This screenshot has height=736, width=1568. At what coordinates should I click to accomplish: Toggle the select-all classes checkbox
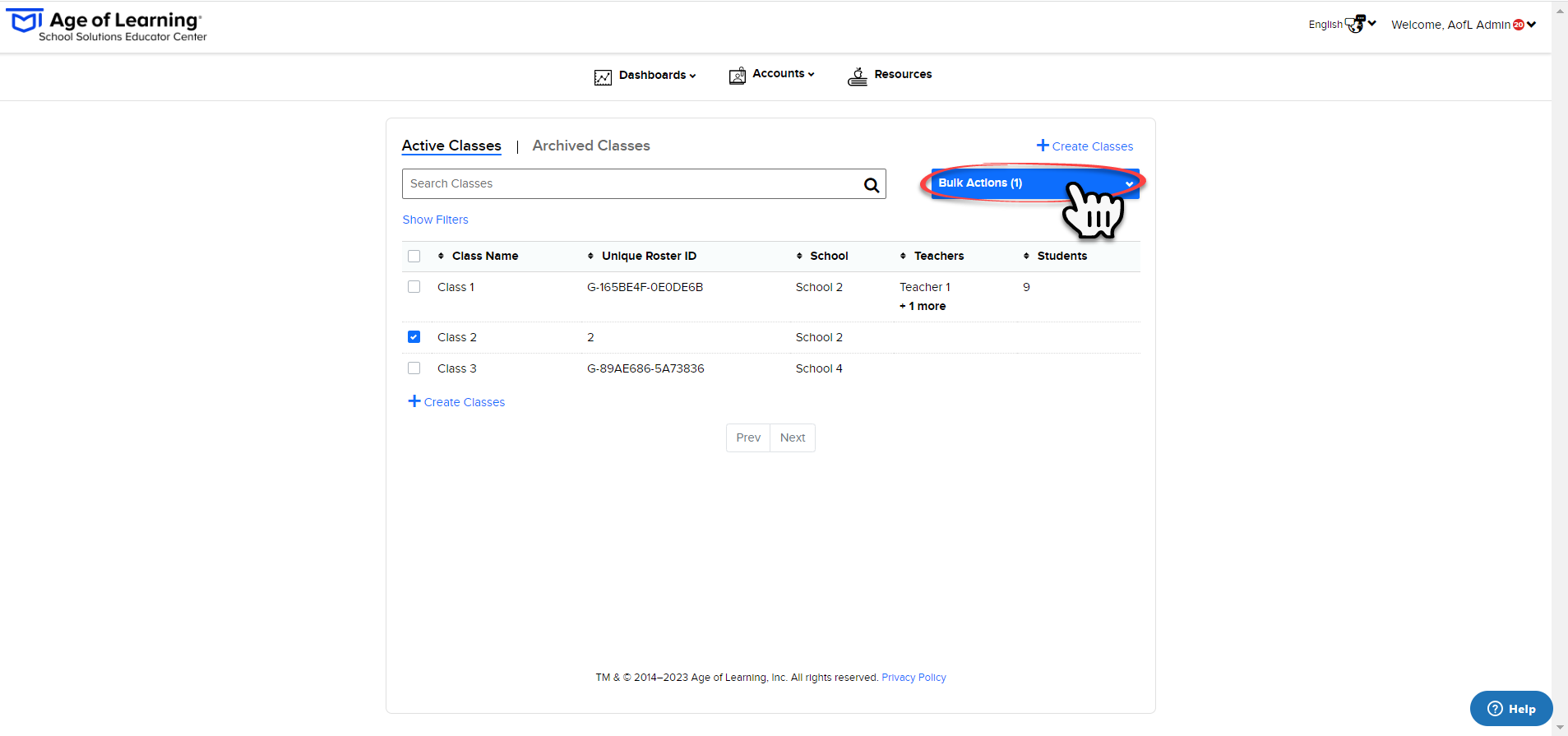pos(414,256)
